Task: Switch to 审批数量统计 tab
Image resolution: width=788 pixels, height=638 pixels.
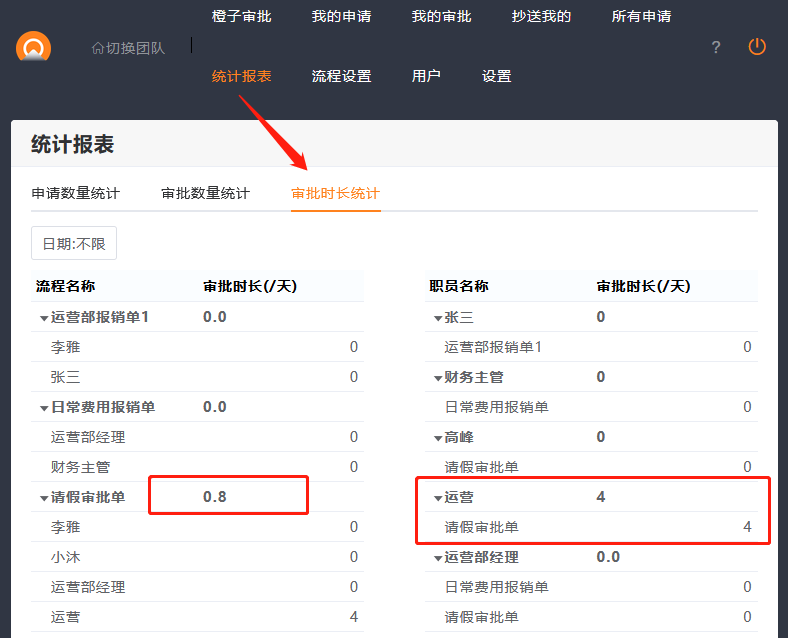Action: [205, 193]
